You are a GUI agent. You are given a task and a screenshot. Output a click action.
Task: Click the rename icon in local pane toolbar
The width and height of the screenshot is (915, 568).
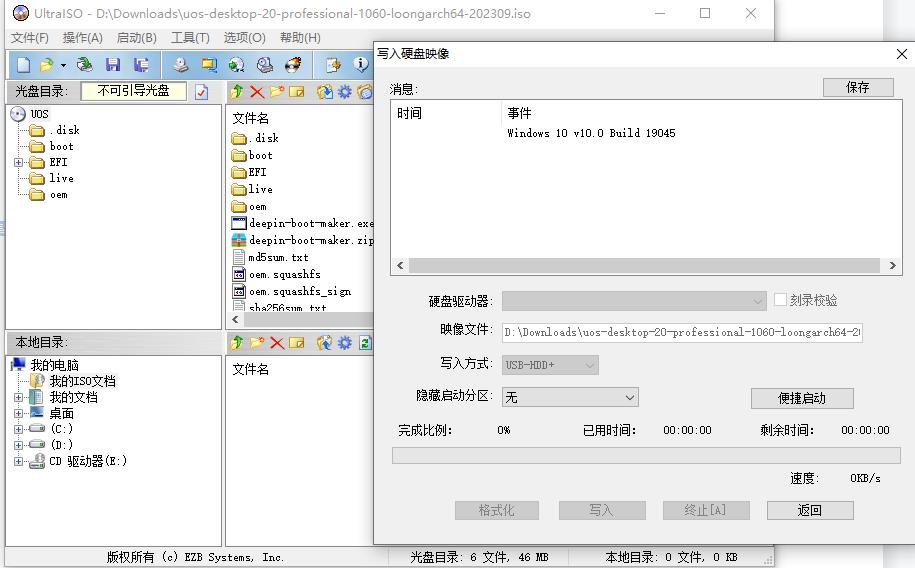296,343
